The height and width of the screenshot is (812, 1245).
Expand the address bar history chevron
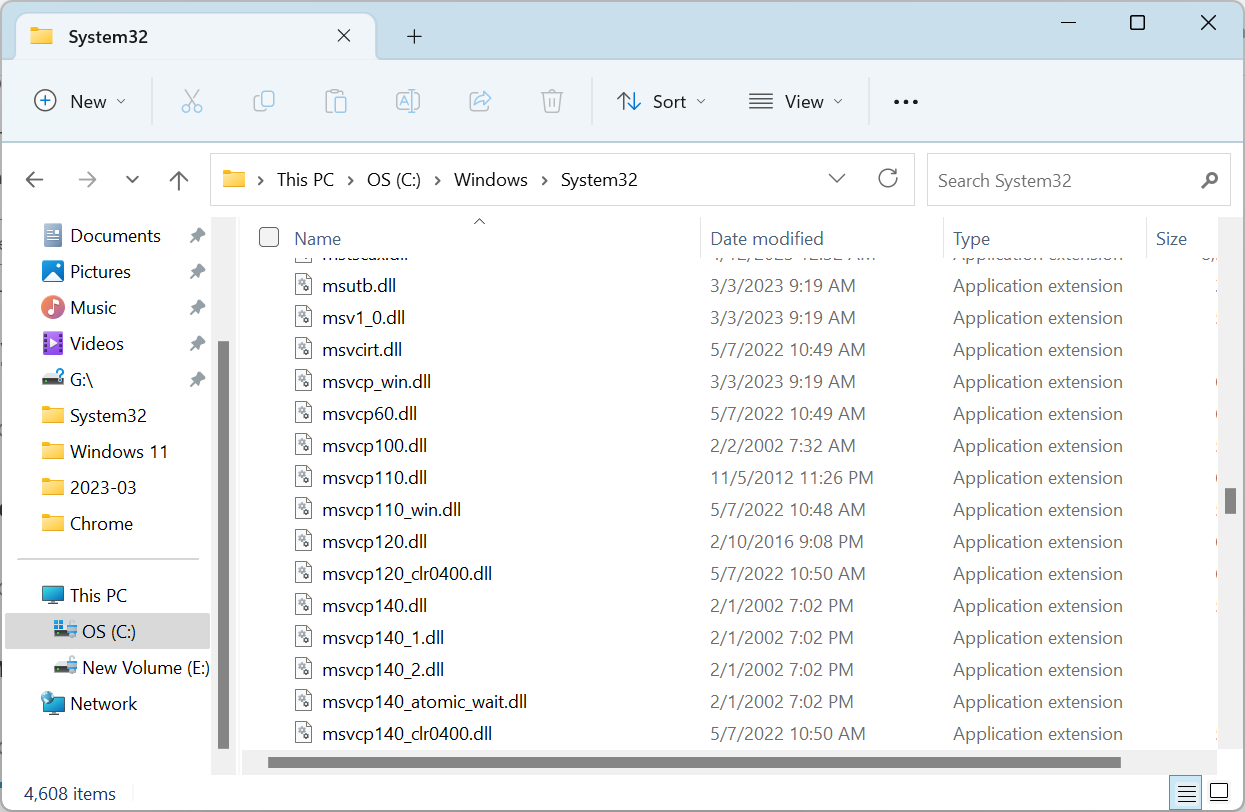838,179
